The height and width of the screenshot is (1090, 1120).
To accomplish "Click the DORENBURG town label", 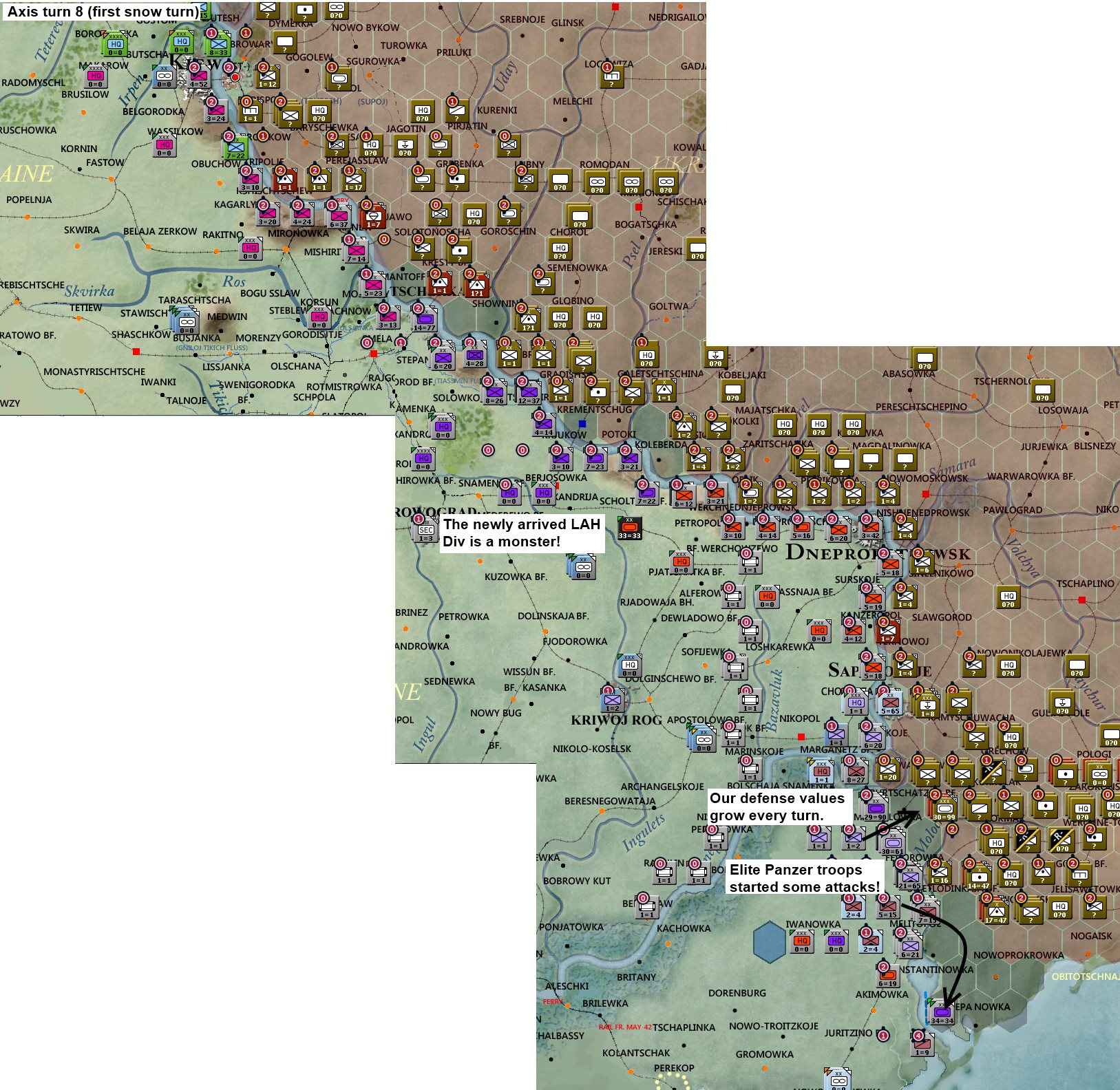I will 737,993.
